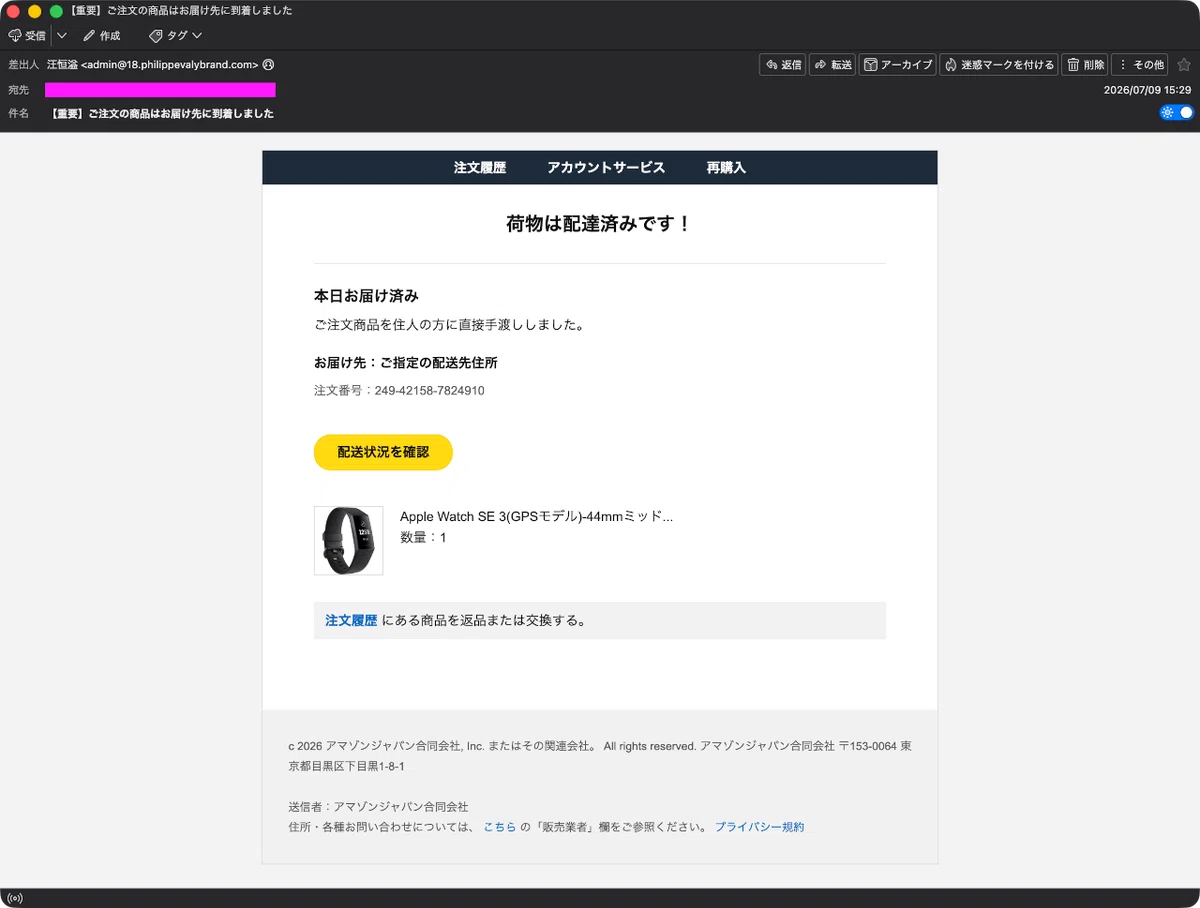Click the Apple Watch SE 3 product title
Screen dimensions: 1200x908
click(536, 517)
